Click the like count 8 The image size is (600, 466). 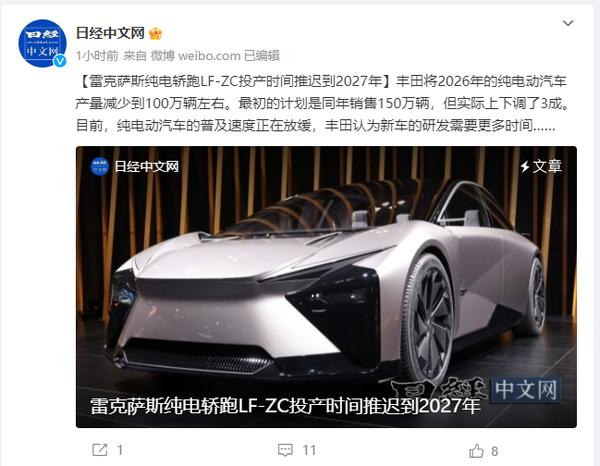(x=494, y=451)
